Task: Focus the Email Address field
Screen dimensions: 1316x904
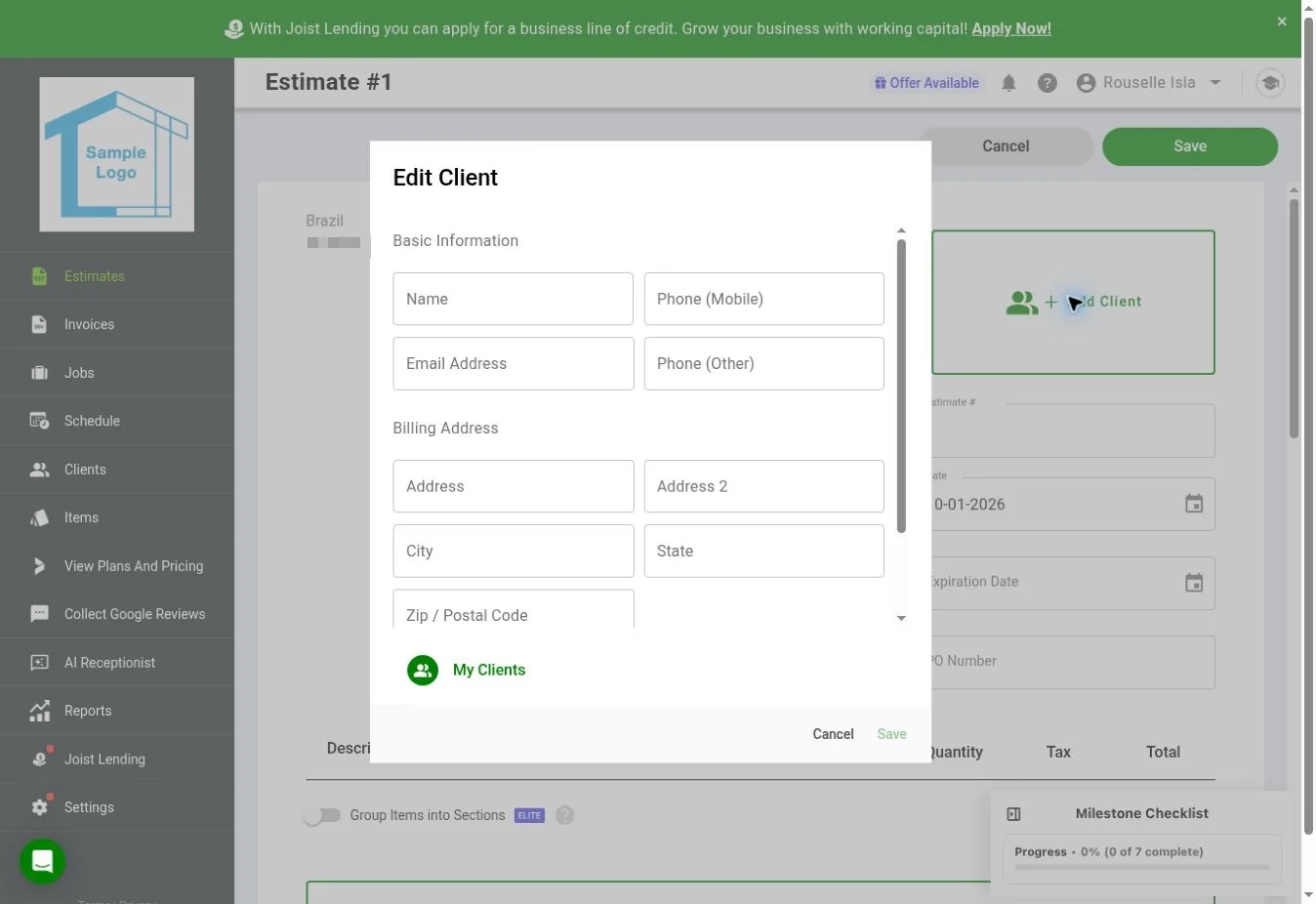Action: coord(514,363)
